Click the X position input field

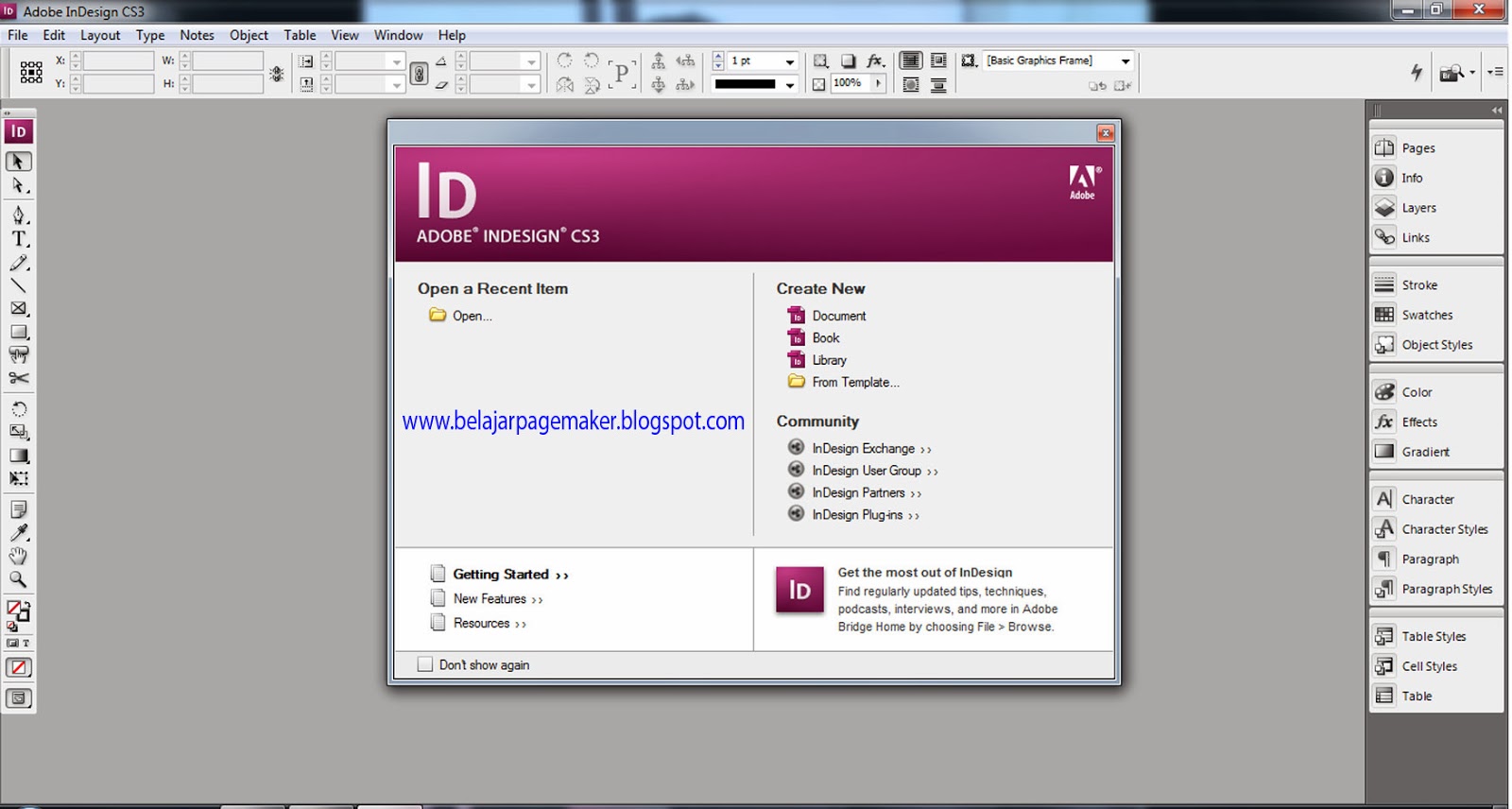tap(118, 60)
